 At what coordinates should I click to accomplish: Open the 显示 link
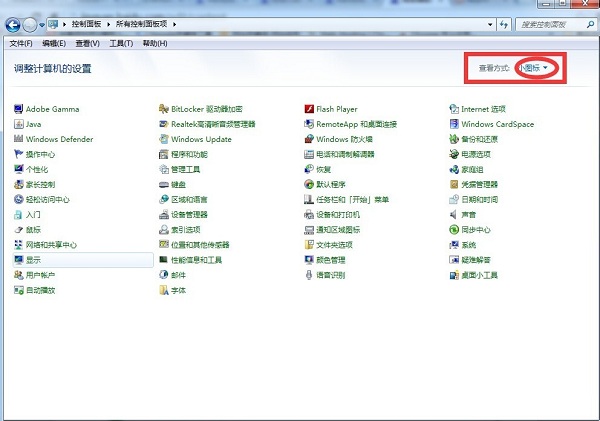coord(33,260)
